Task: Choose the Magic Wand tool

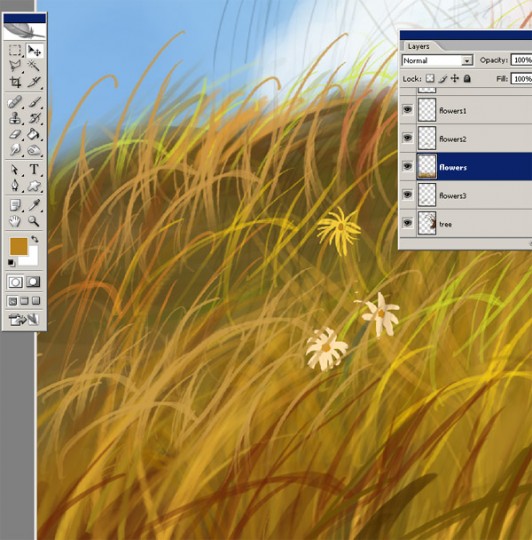Action: tap(34, 65)
